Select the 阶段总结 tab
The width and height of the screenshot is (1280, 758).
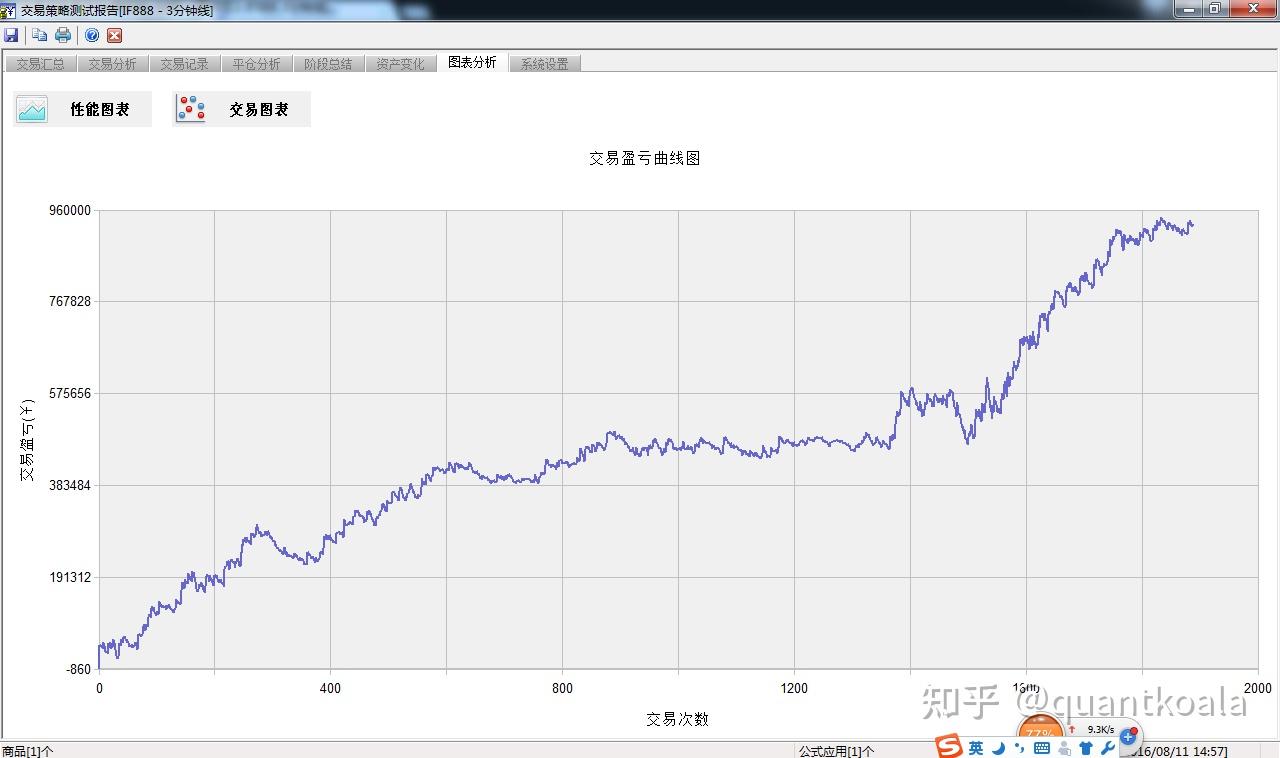coord(328,64)
